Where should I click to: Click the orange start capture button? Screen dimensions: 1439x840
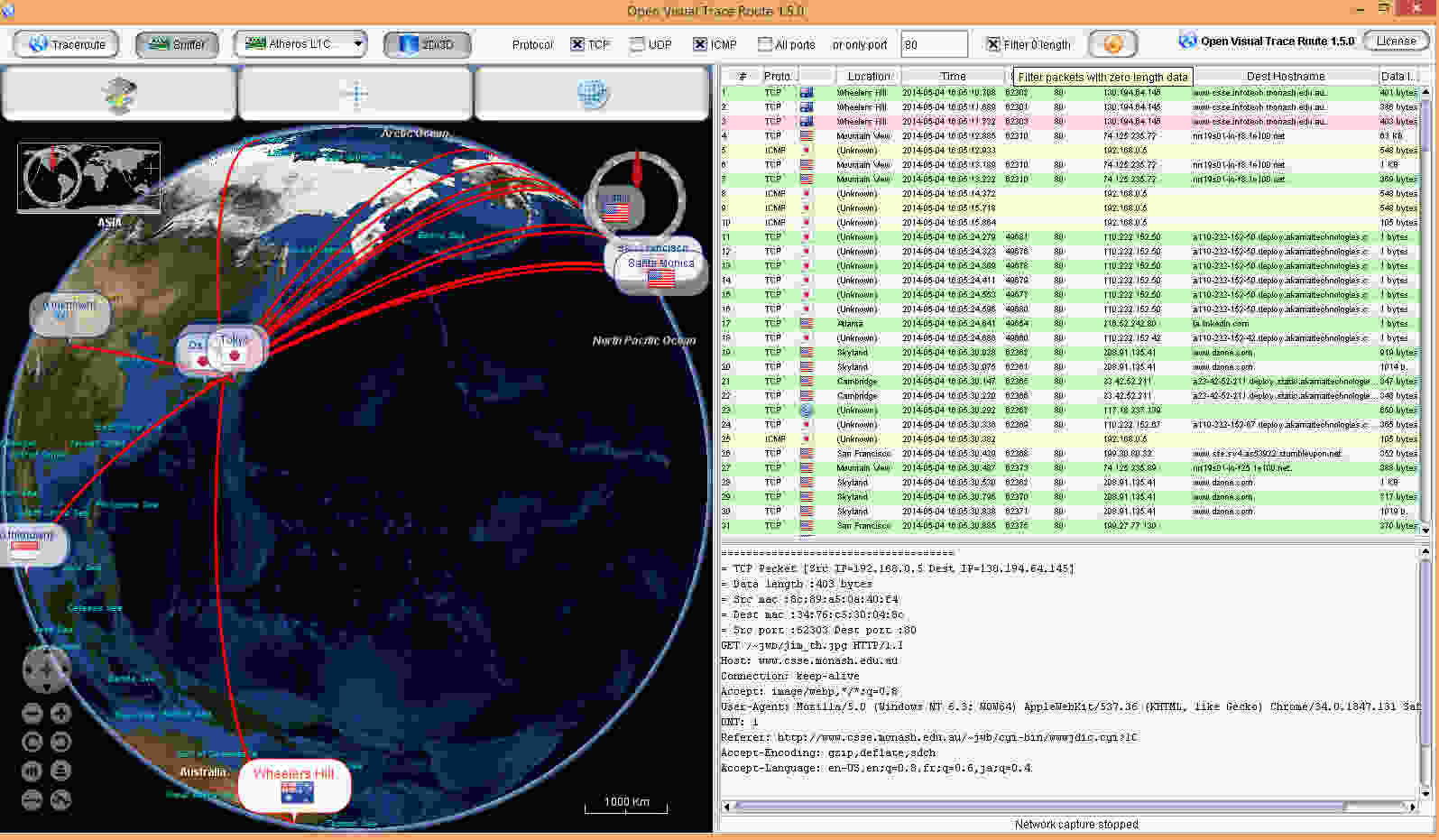(x=1112, y=43)
